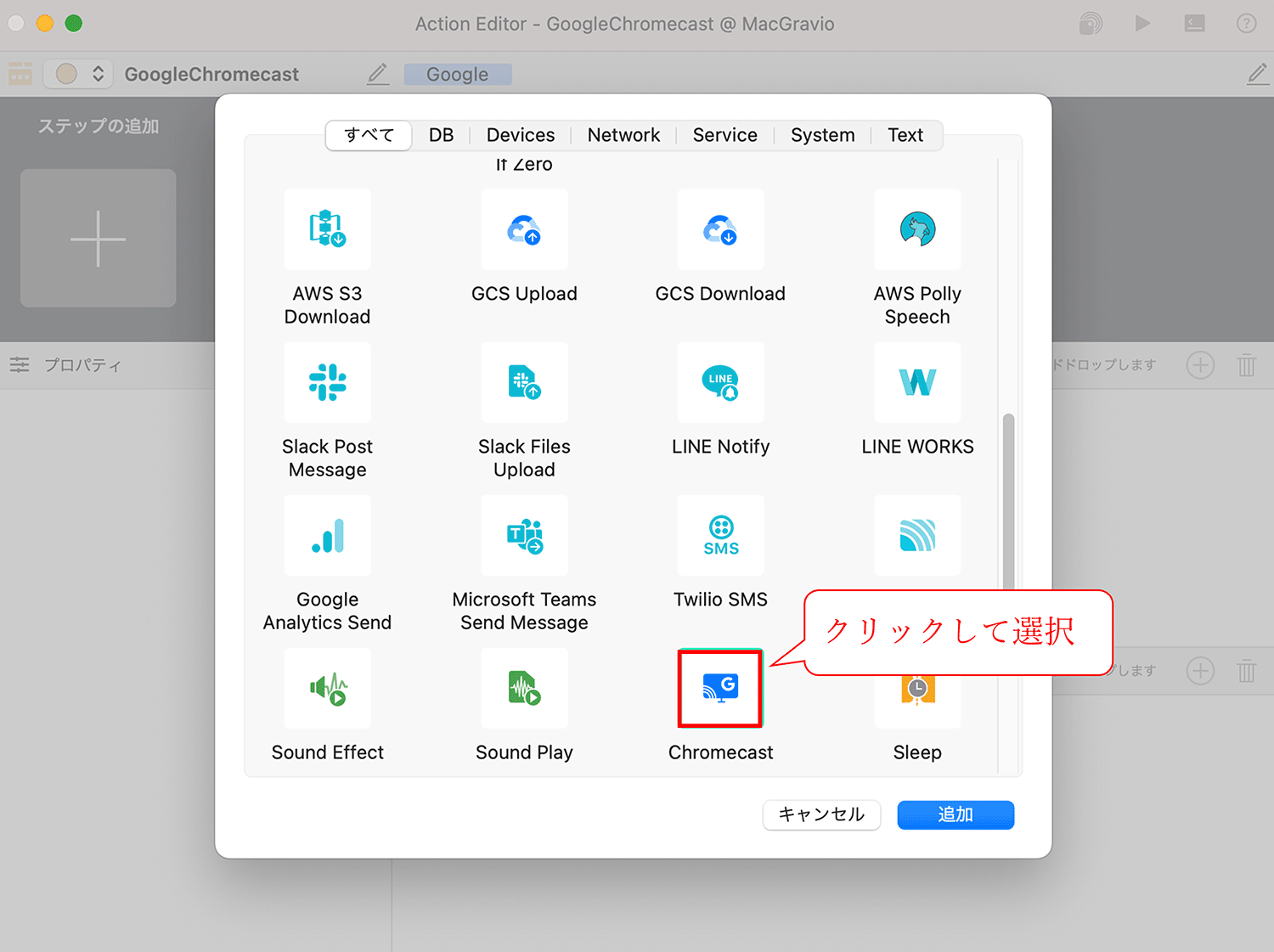The width and height of the screenshot is (1274, 952).
Task: Click the upper trash icon in background window
Action: pos(1246,365)
